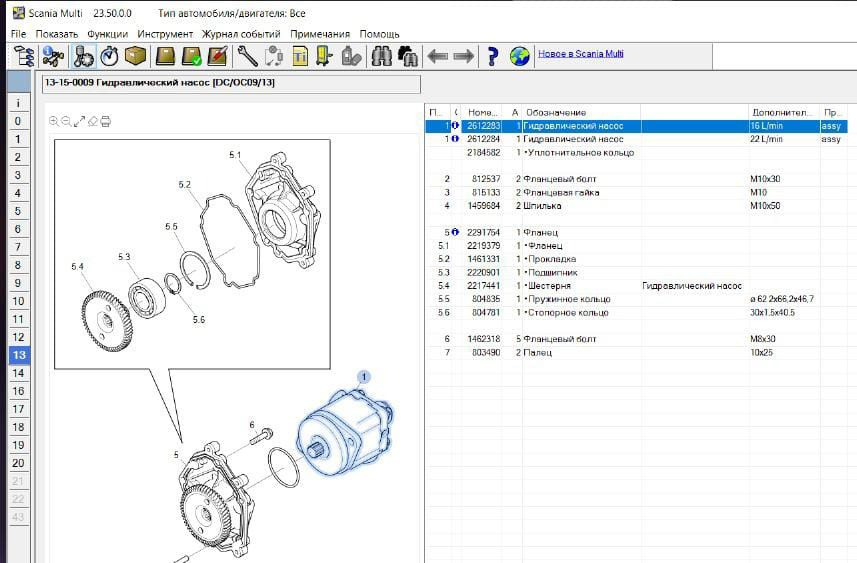
Task: Select the 'i' info tab in sidebar
Action: point(17,102)
